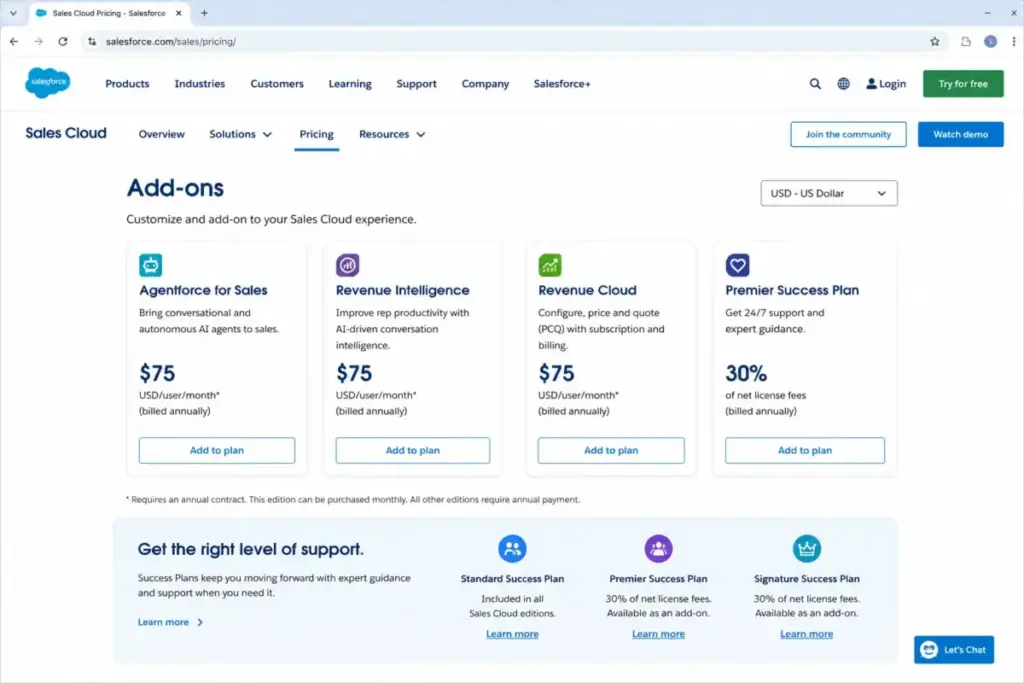This screenshot has width=1024, height=683.
Task: Click the Watch demo button
Action: tap(961, 134)
